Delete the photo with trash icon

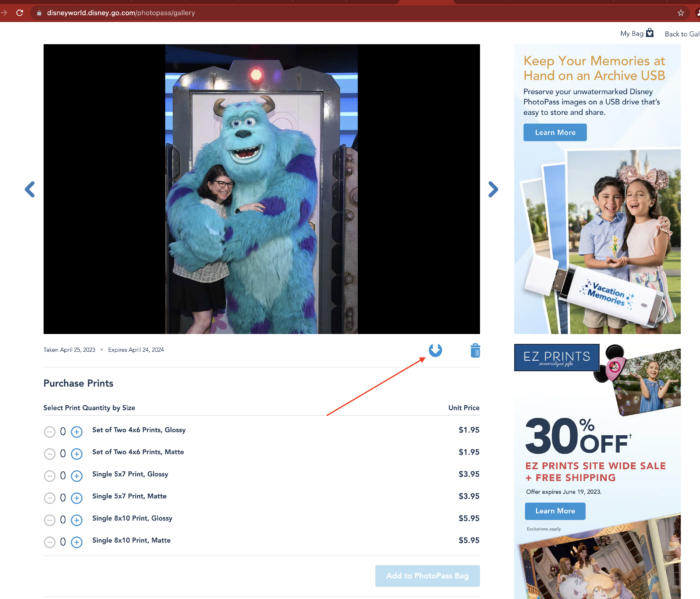tap(475, 350)
